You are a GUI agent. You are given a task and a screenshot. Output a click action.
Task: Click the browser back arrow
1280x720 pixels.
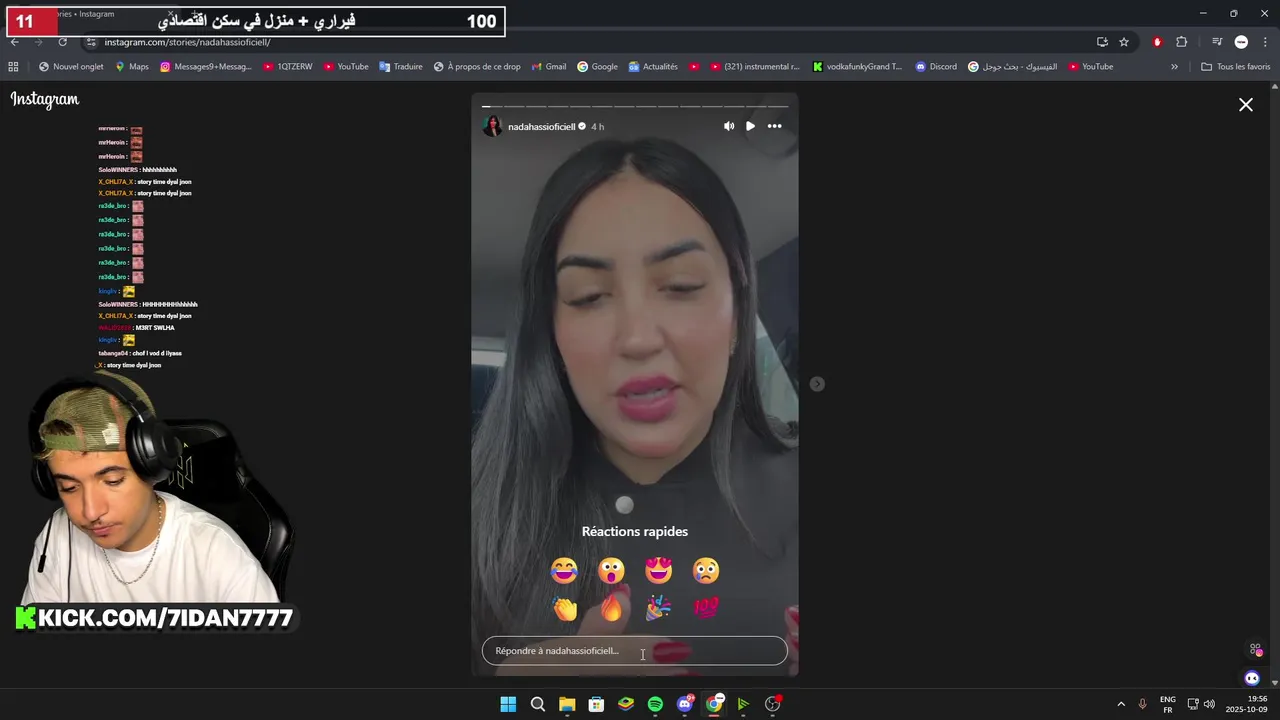[14, 42]
